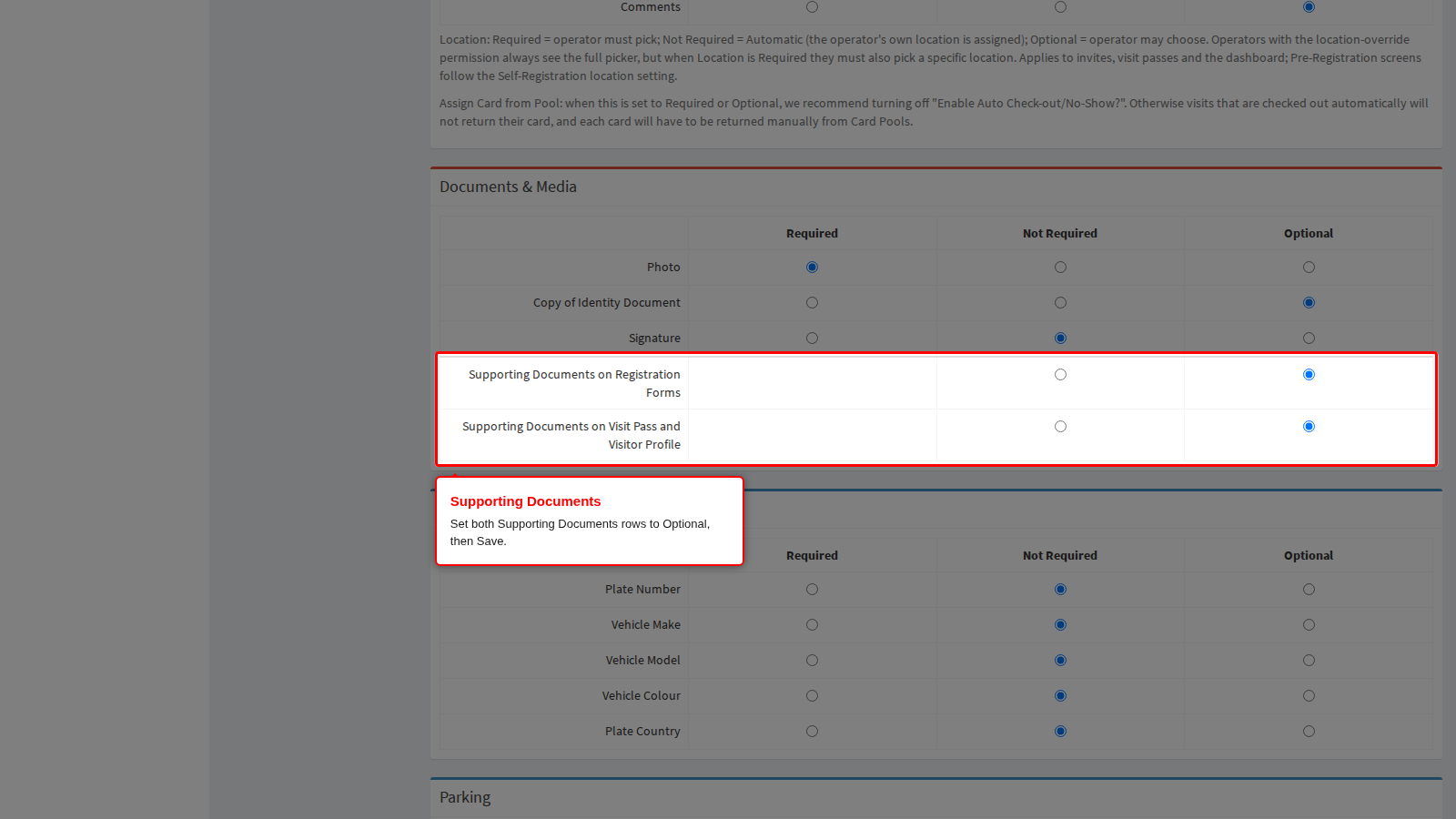Set Vehicle Make to Optional
Viewport: 1456px width, 819px height.
[x=1309, y=625]
